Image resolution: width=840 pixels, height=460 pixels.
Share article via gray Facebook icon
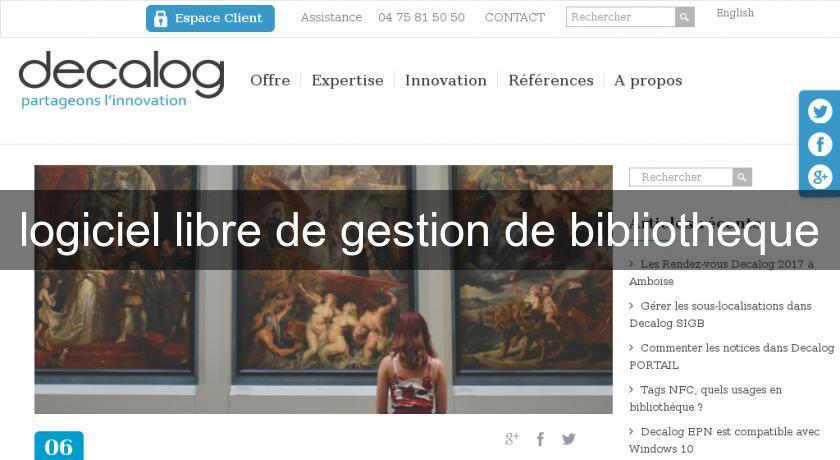click(x=541, y=439)
